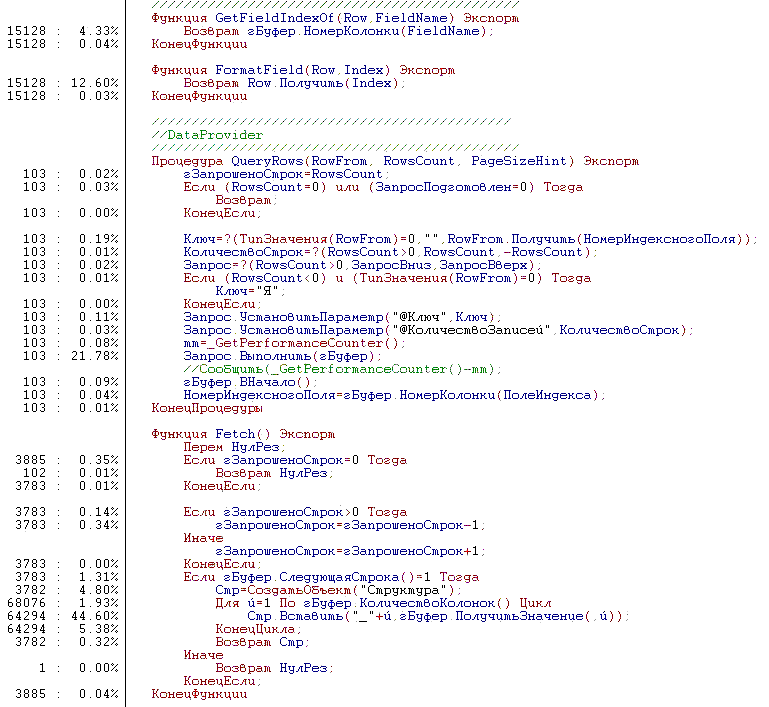769x707 pixels.
Task: Click the line гЗапрошеноСтрок=RowsCount
Action: click(x=283, y=174)
